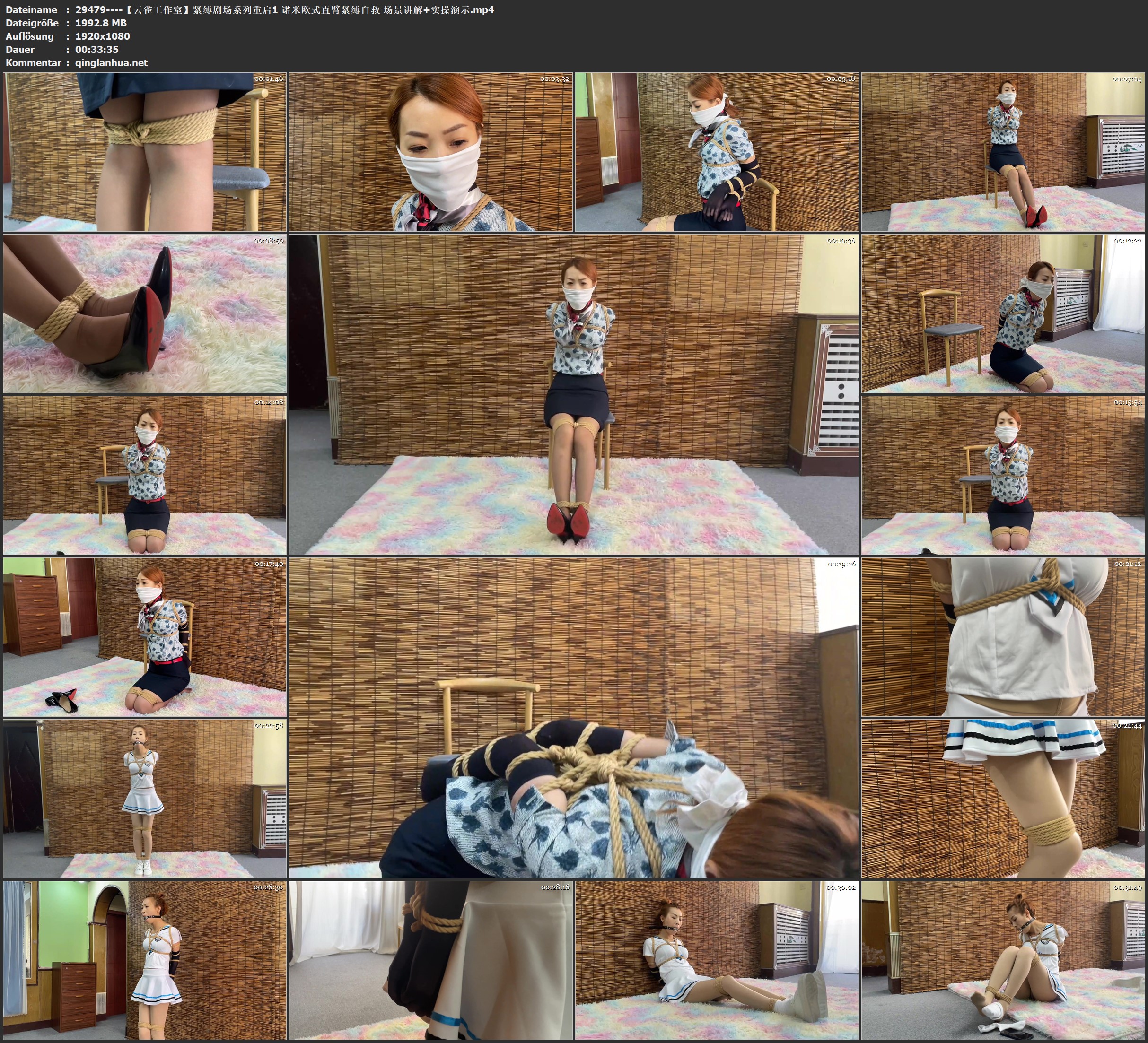Click the last thumbnail marked 00:31:49
1148x1043 pixels.
pyautogui.click(x=1003, y=960)
